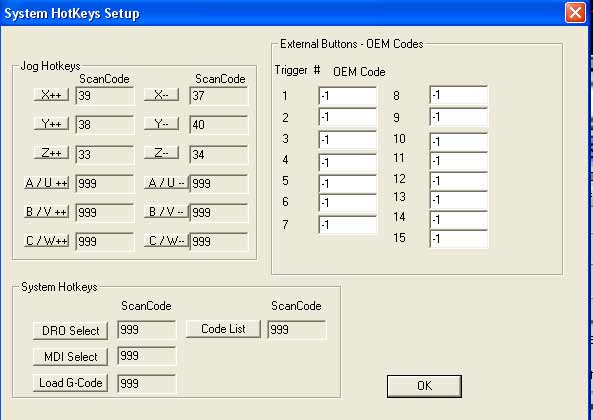Click the 'Jog Hotkeys' group label
The image size is (593, 420).
click(50, 66)
